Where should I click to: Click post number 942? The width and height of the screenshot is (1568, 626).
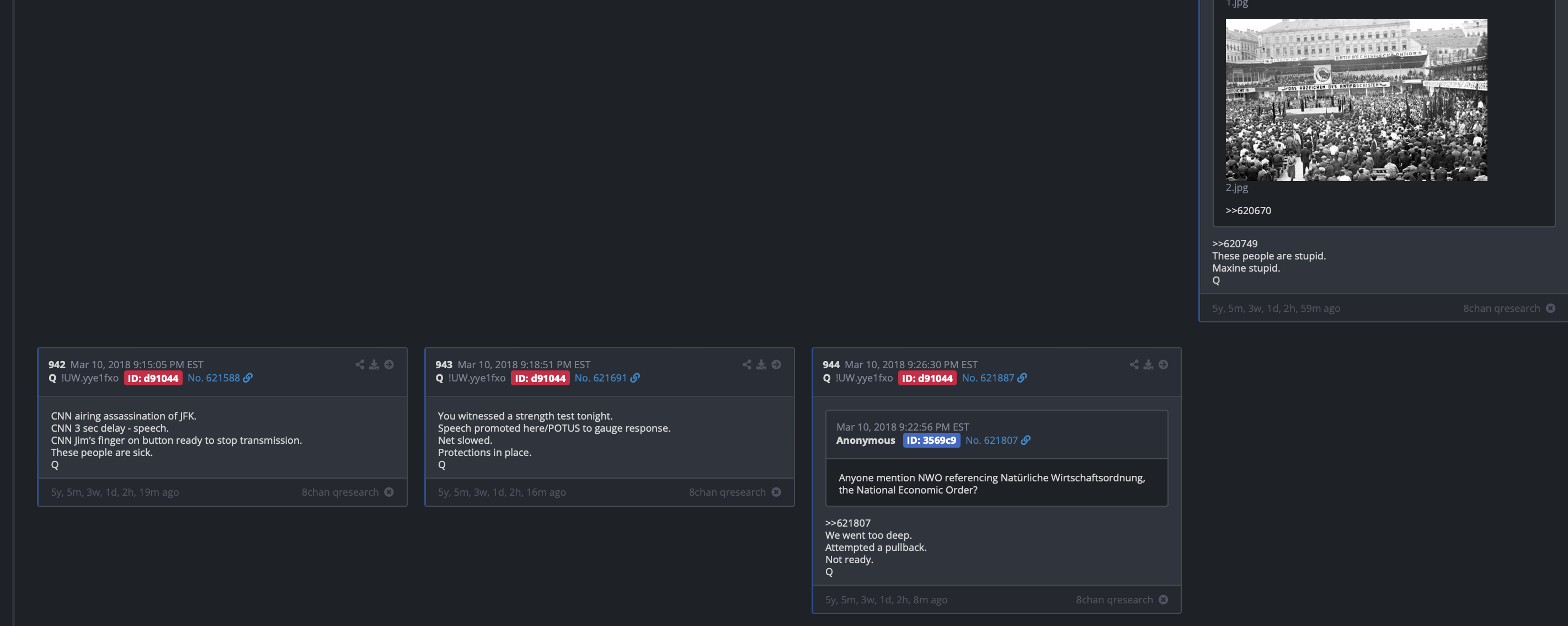(57, 364)
